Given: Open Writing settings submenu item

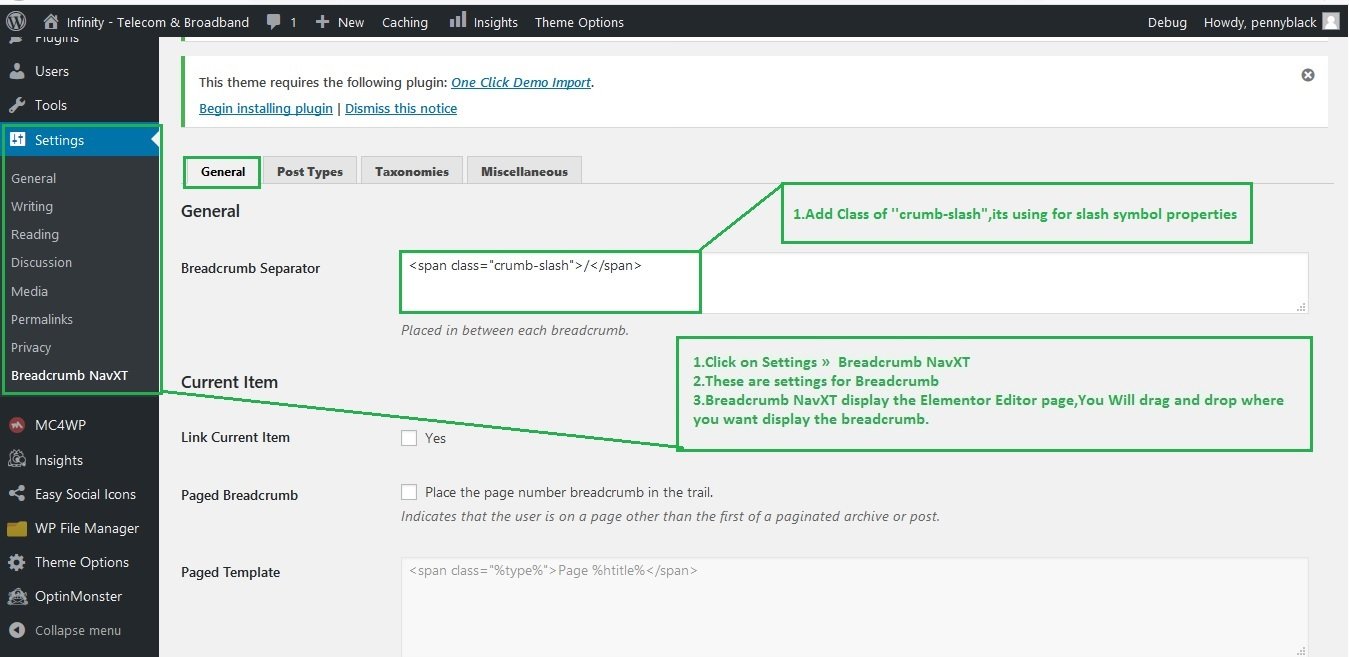Looking at the screenshot, I should (32, 206).
